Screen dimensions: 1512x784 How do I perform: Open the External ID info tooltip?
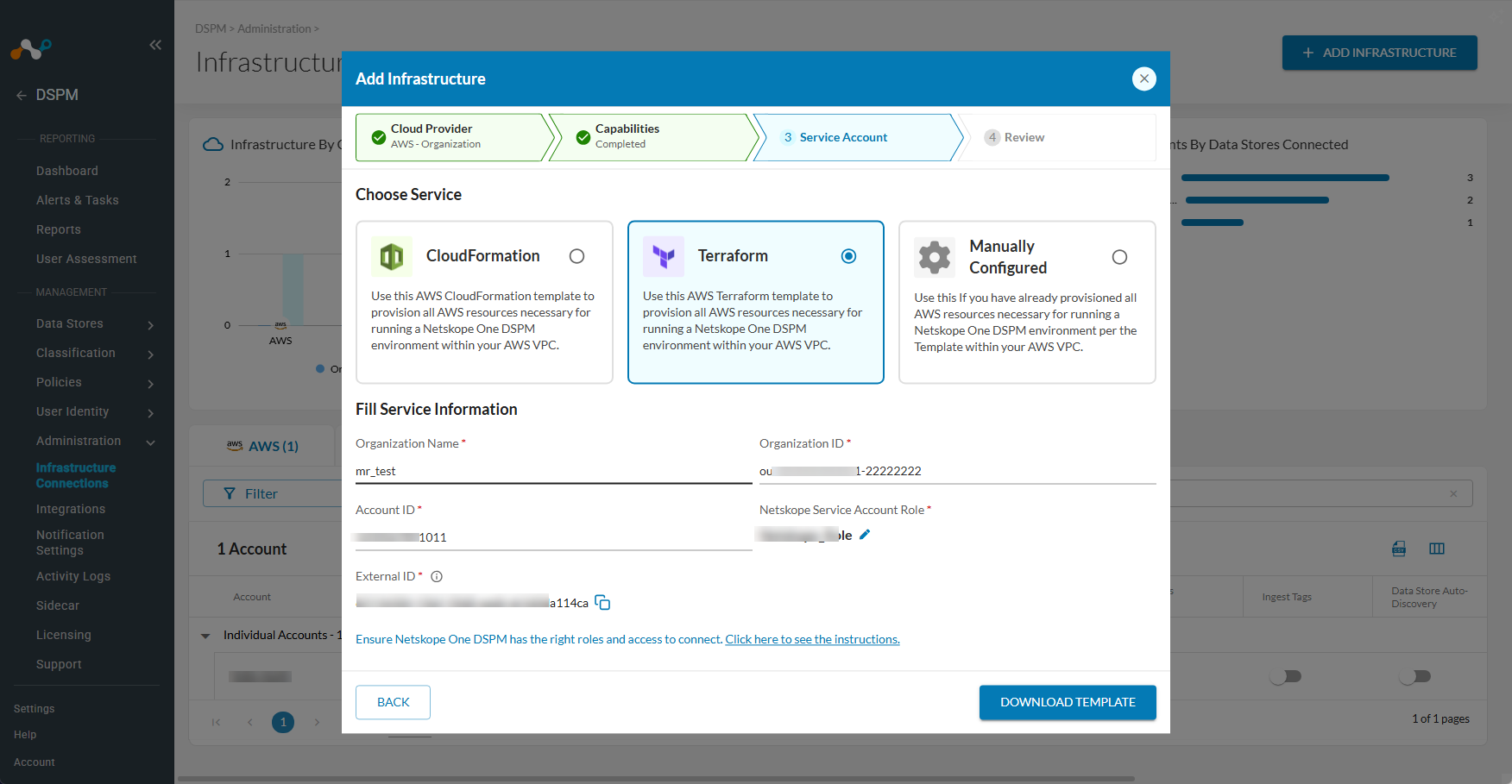coord(437,577)
